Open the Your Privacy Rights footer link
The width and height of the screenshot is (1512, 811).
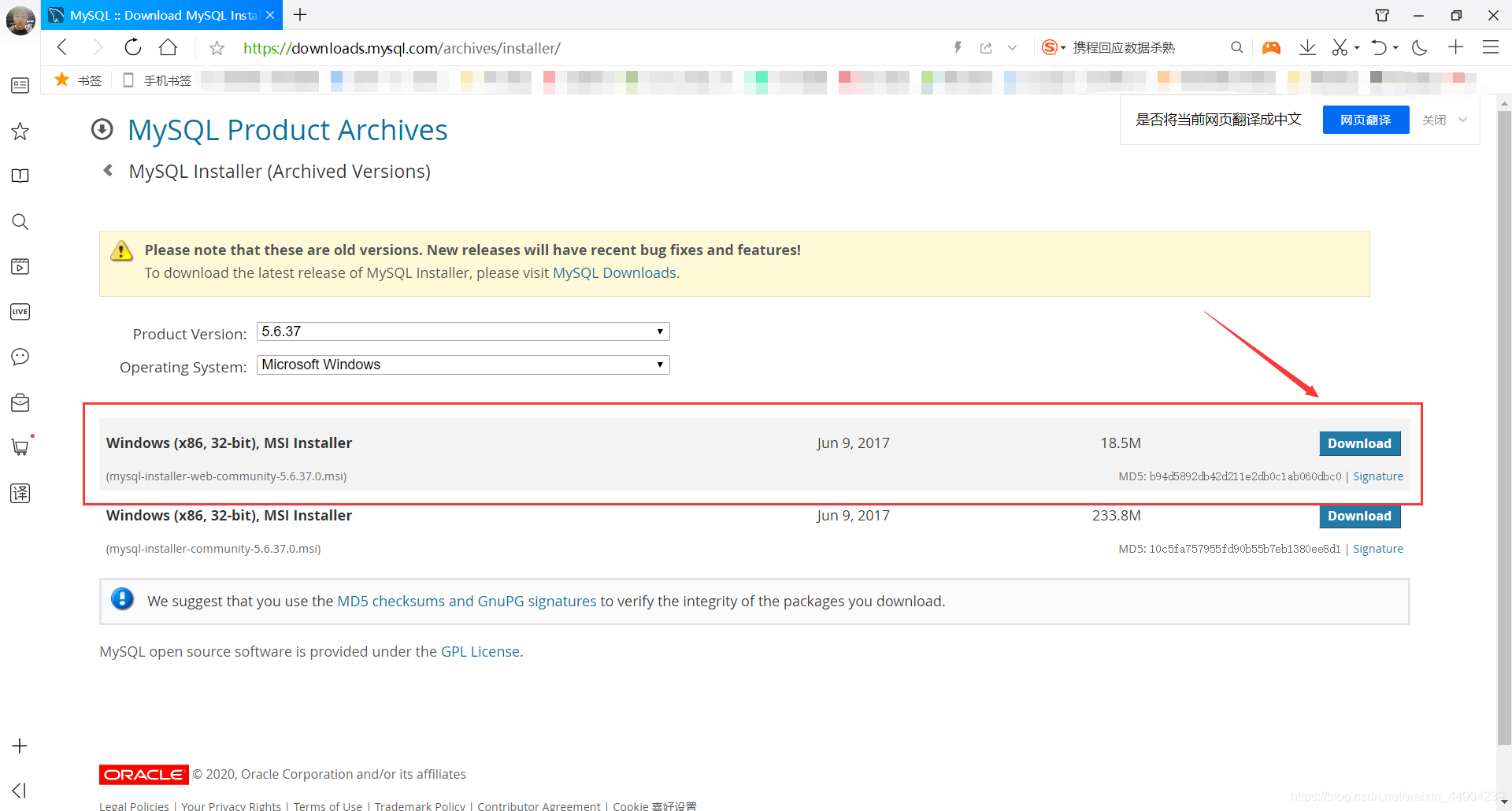click(x=232, y=805)
